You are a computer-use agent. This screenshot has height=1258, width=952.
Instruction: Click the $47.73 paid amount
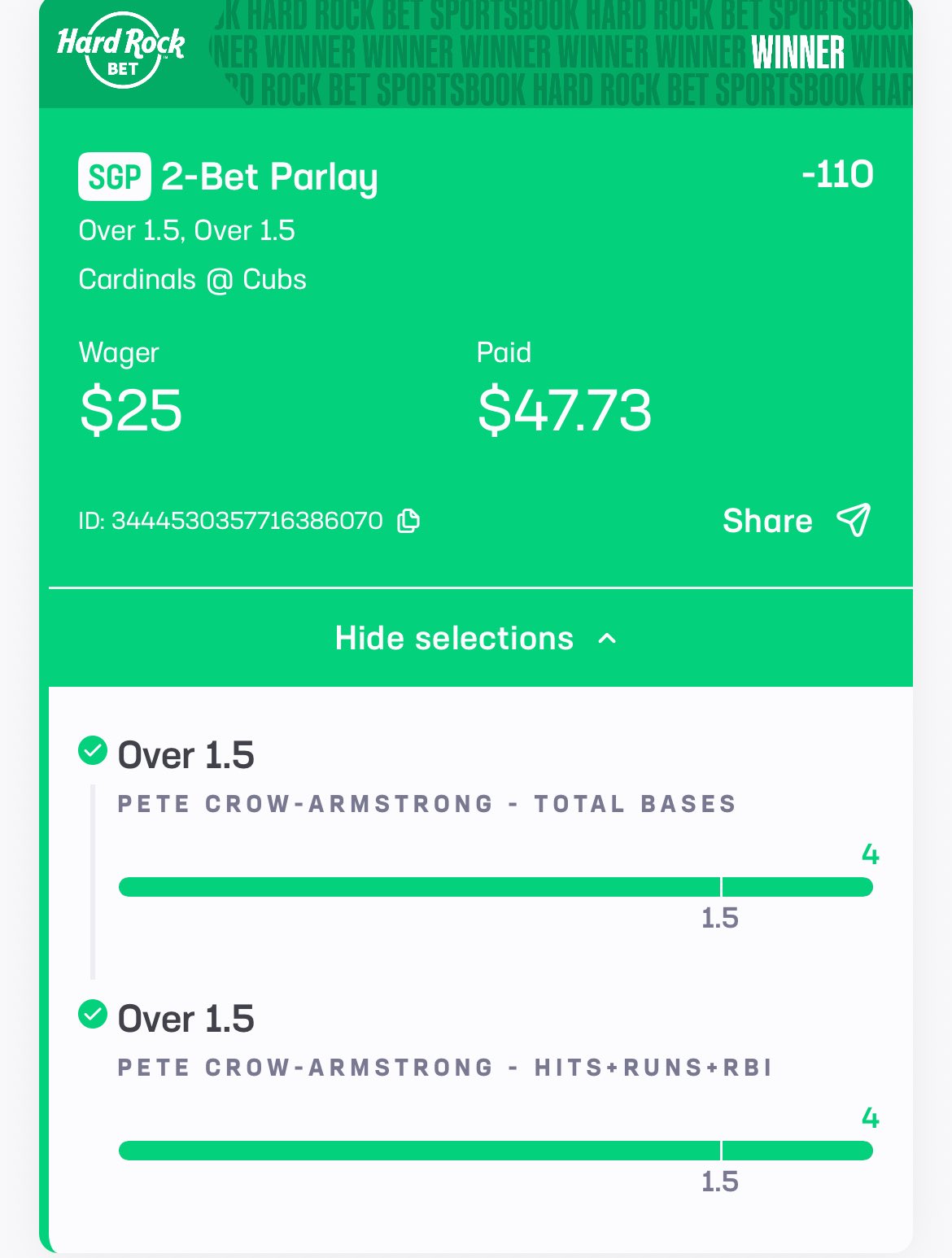tap(565, 410)
